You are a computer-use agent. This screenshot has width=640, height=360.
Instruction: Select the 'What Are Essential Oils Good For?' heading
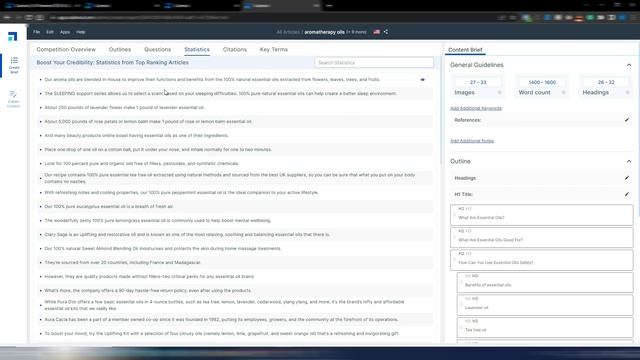[x=542, y=238]
